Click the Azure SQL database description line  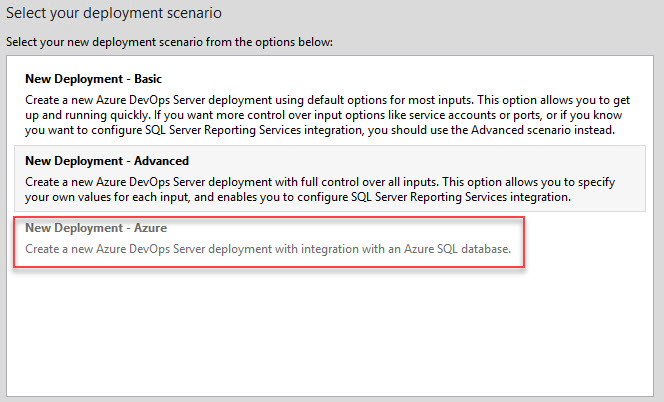tap(268, 249)
